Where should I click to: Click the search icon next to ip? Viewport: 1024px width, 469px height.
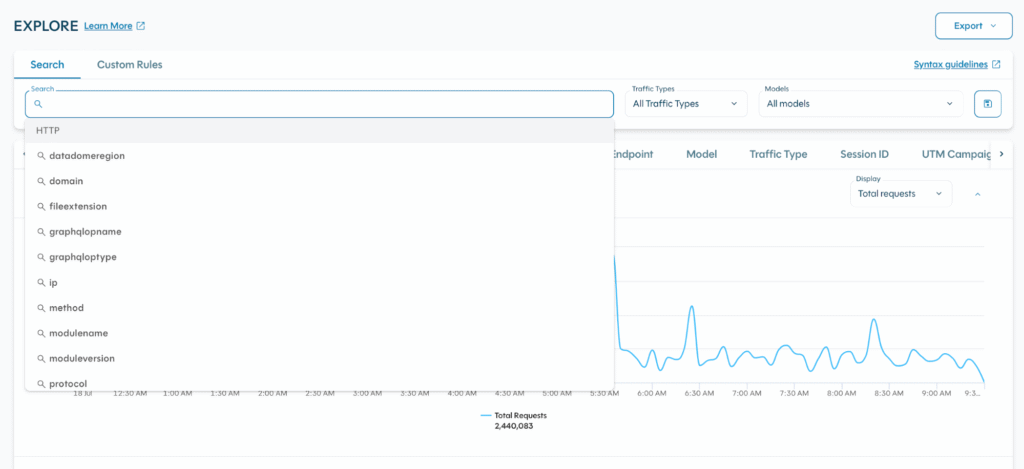click(x=40, y=283)
